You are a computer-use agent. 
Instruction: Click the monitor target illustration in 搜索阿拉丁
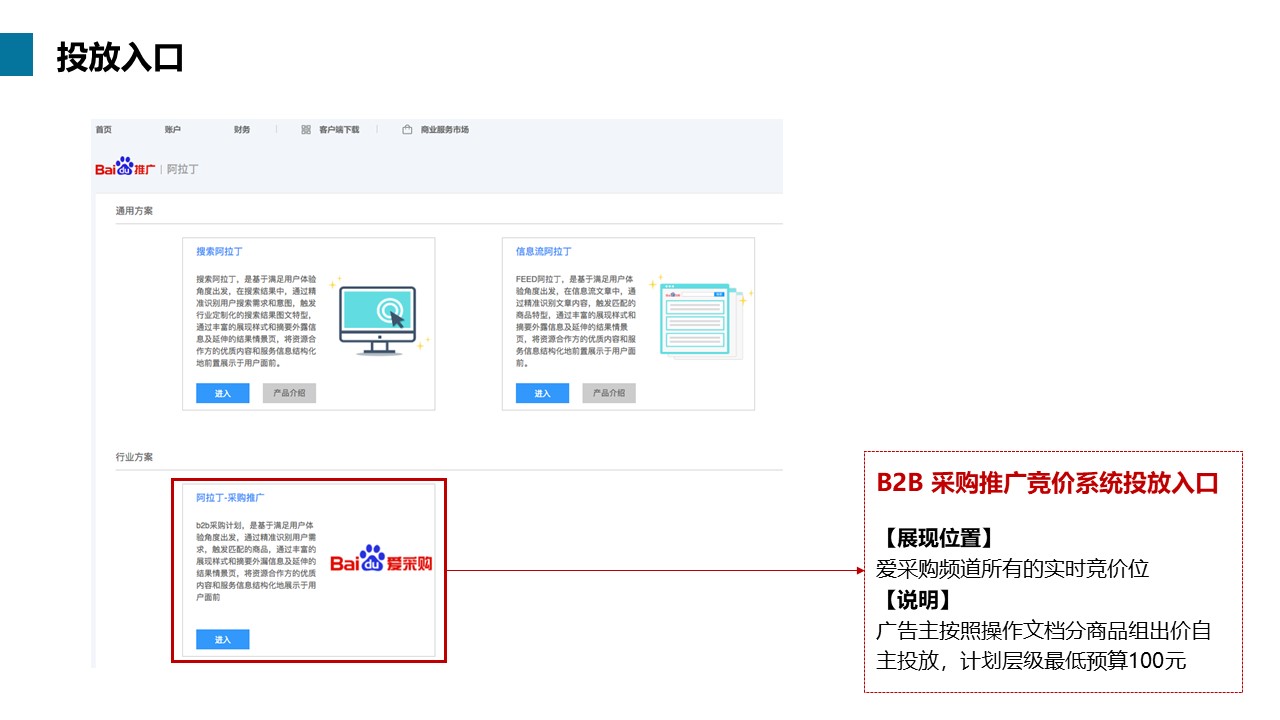[379, 317]
